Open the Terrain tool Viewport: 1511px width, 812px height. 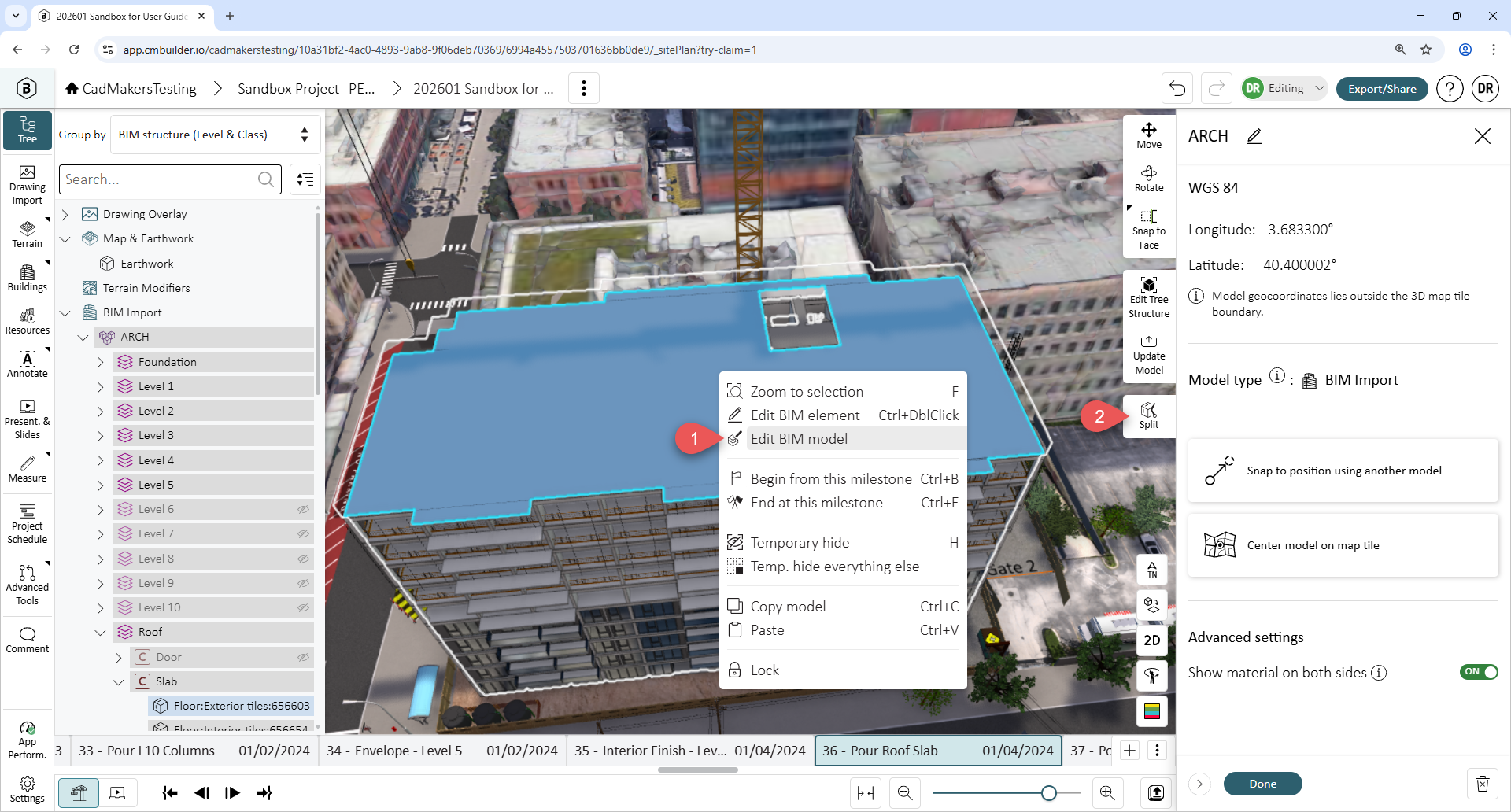28,234
